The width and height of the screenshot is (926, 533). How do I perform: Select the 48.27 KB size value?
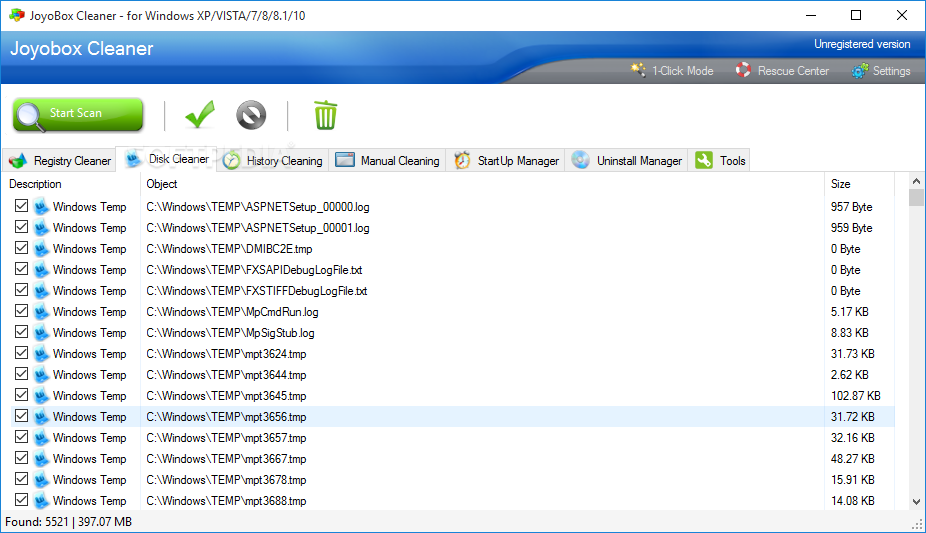[x=852, y=459]
